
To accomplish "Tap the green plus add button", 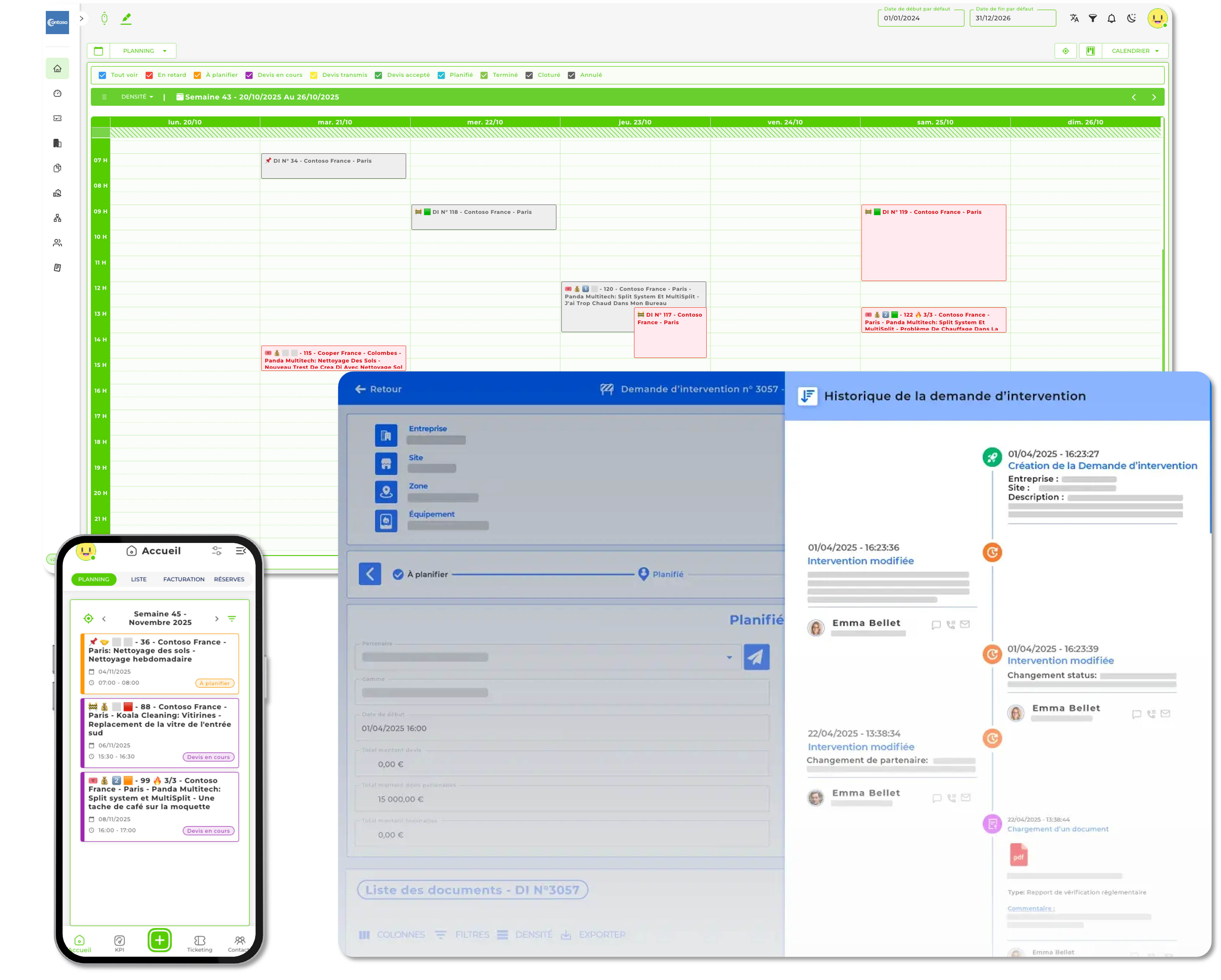I will click(160, 940).
